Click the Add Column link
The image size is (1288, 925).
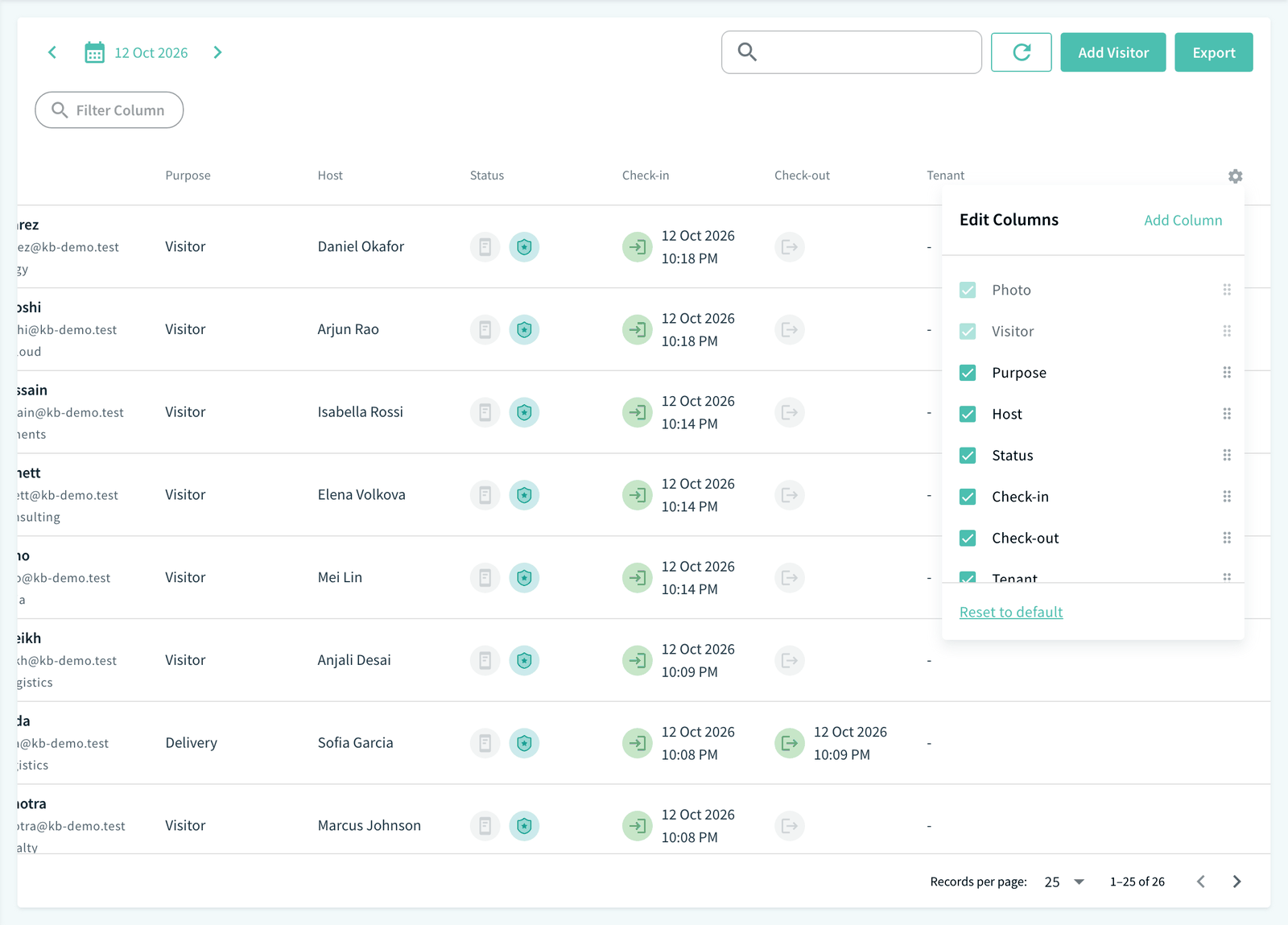pyautogui.click(x=1183, y=221)
